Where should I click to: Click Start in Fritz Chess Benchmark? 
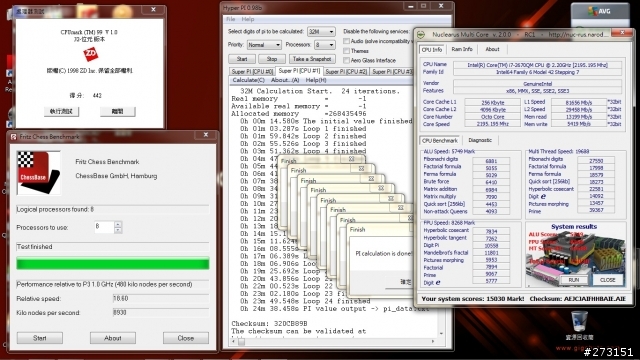[x=40, y=338]
